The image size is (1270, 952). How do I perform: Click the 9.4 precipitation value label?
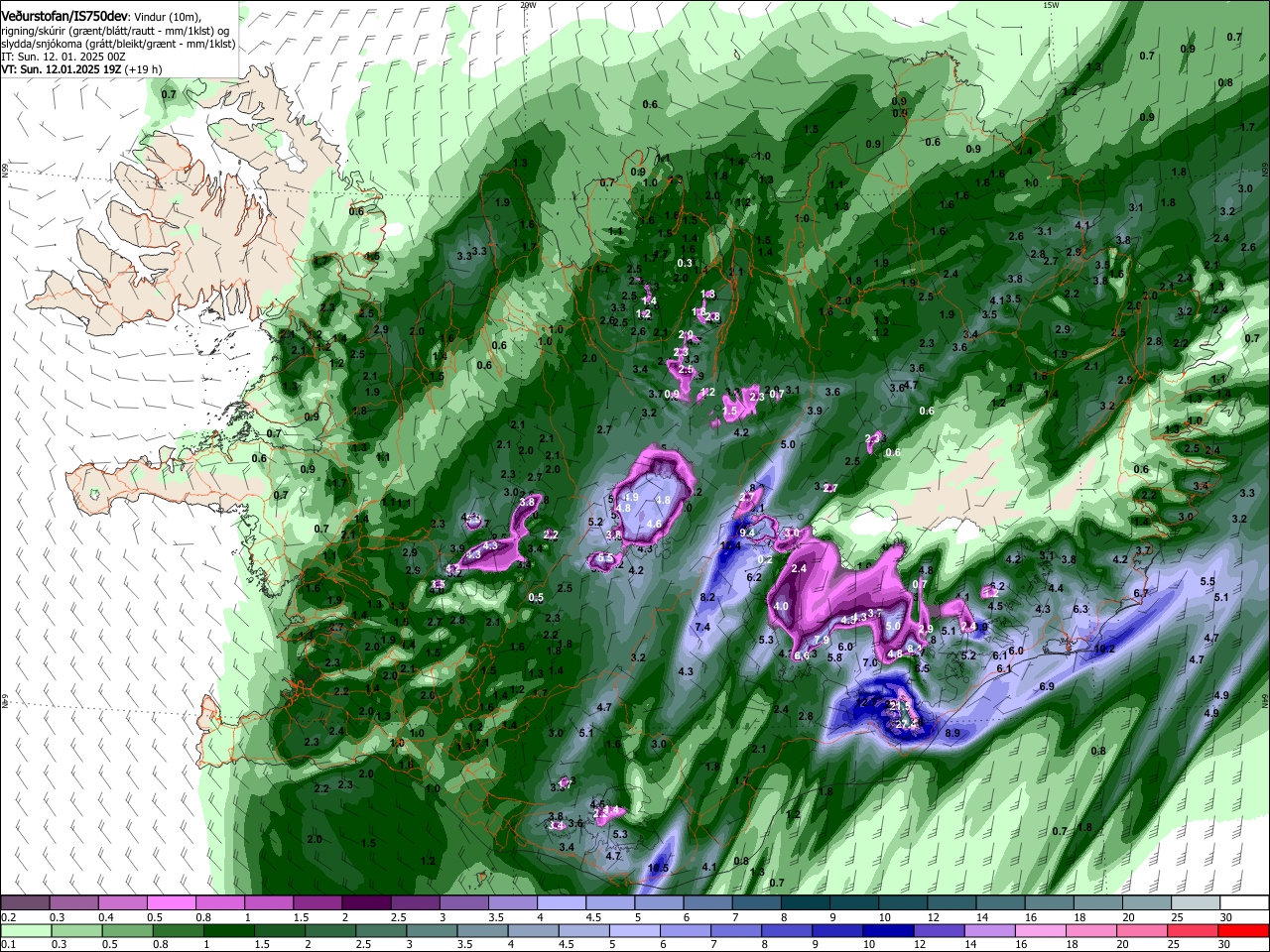tap(747, 533)
